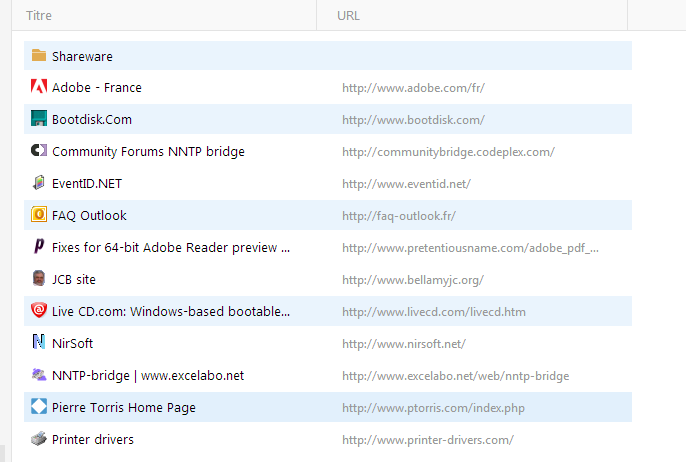The image size is (686, 462).
Task: Click the http://www.bellamyjc.org/ URL
Action: [x=413, y=280]
